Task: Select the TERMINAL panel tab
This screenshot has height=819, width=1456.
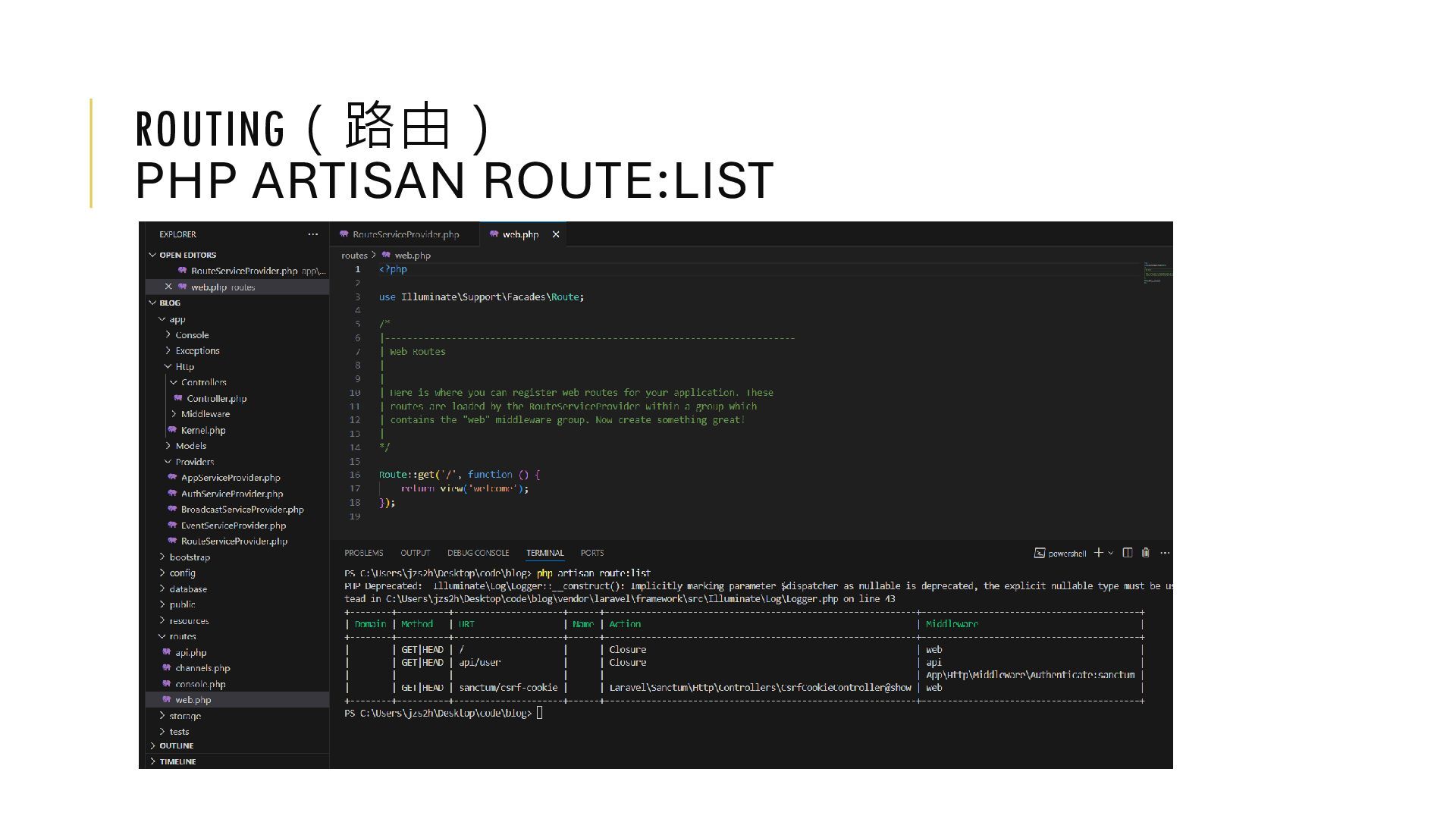Action: pos(545,553)
